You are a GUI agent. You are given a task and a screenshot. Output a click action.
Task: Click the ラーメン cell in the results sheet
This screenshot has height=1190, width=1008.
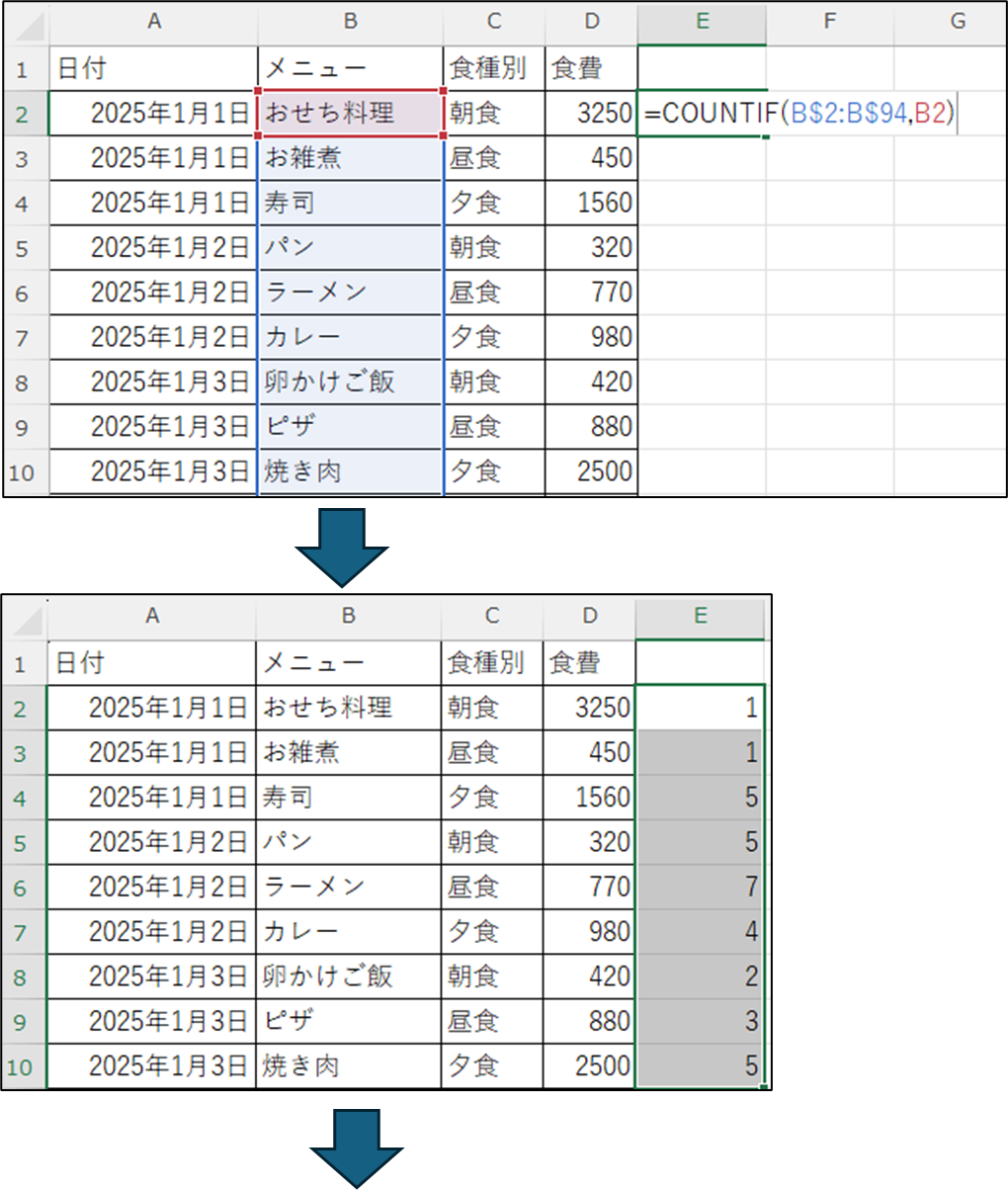pos(348,887)
